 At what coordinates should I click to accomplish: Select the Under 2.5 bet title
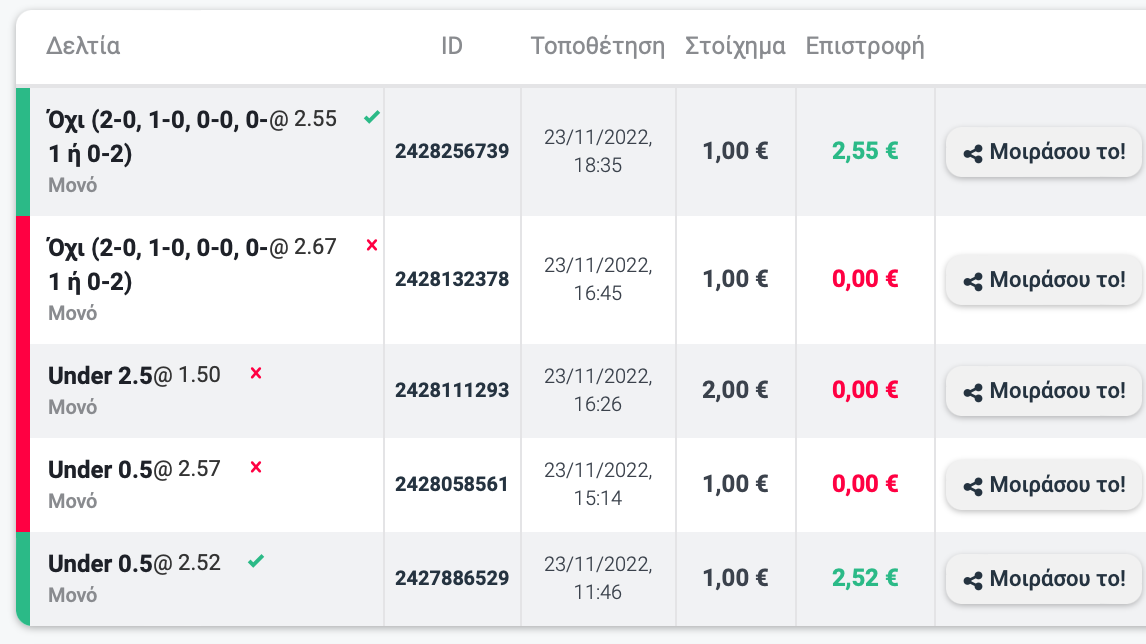click(x=100, y=376)
